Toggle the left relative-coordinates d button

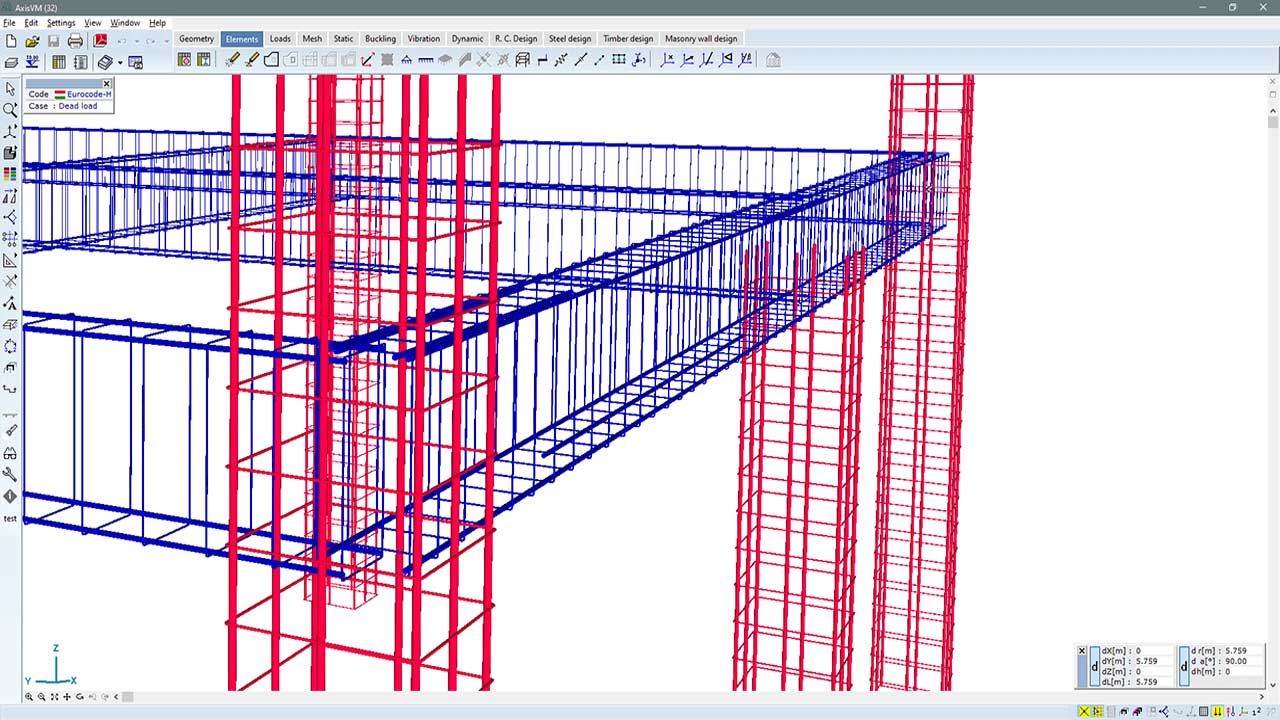point(1094,666)
